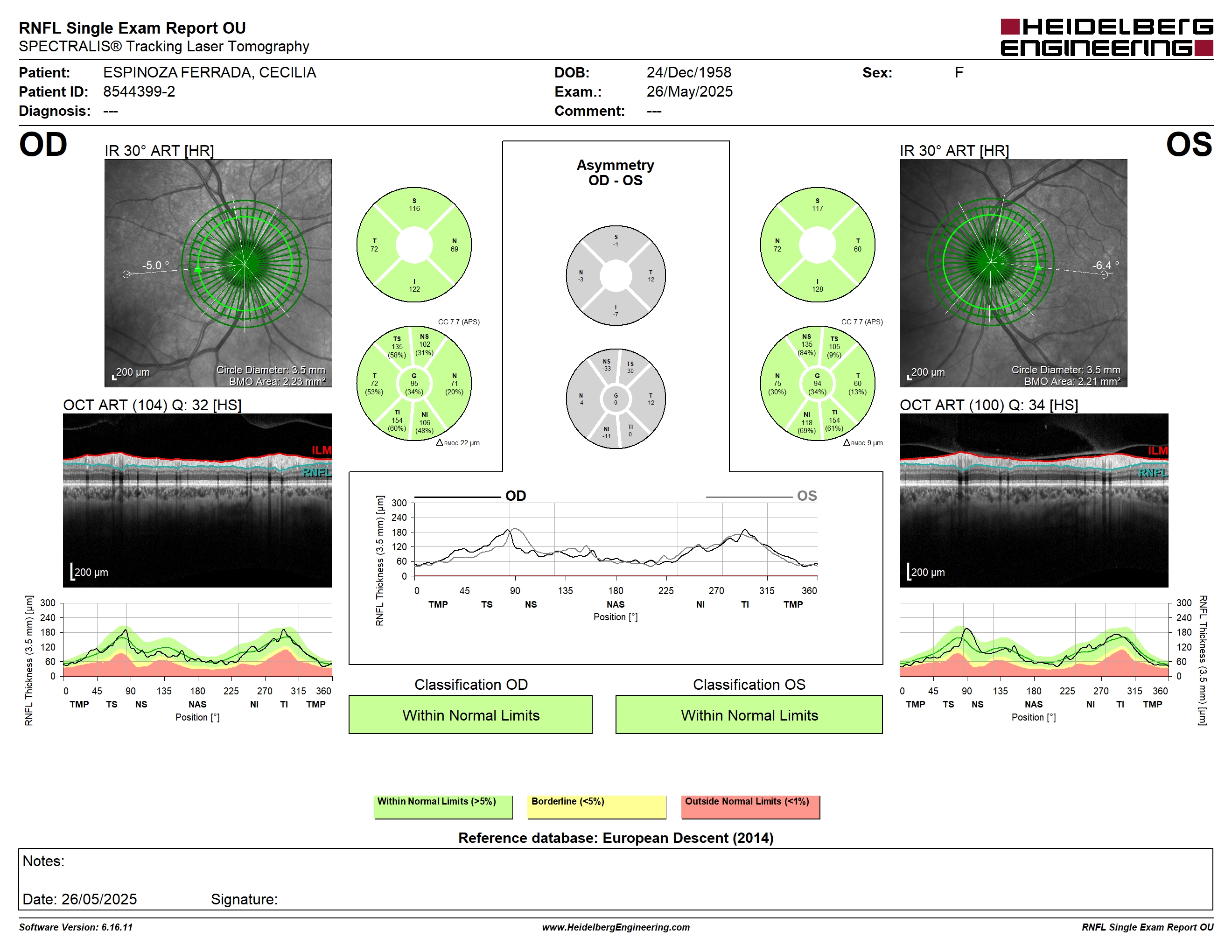Select the asymmetry six-sector chart center G 0

point(616,399)
